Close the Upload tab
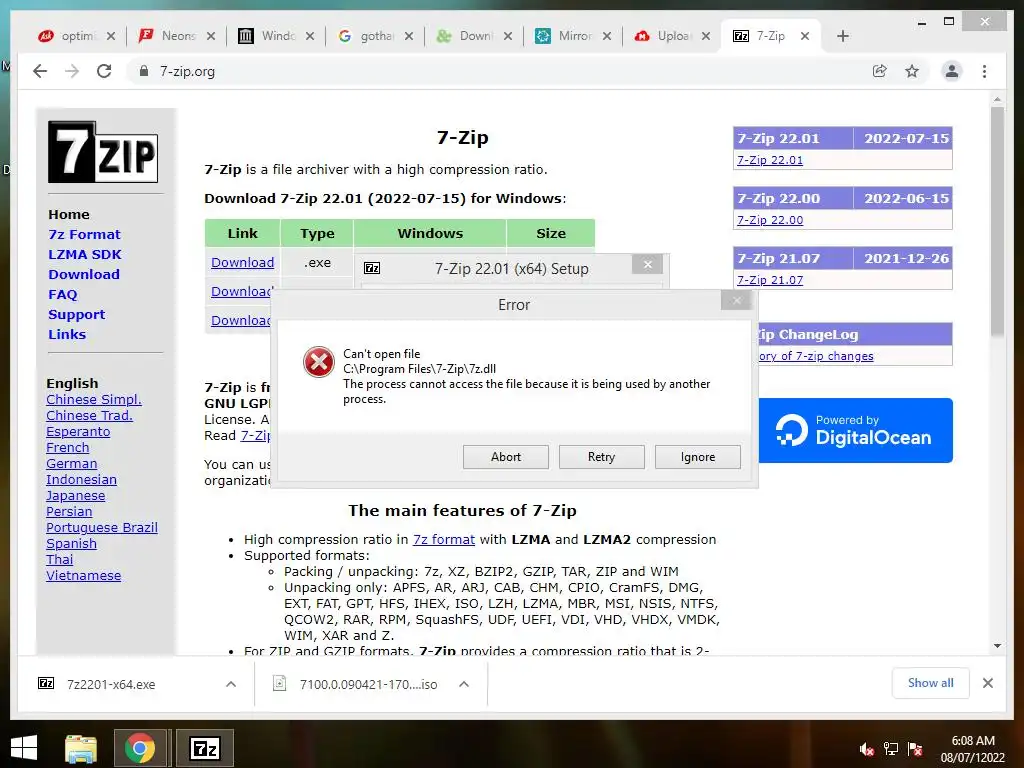The width and height of the screenshot is (1024, 768). pyautogui.click(x=706, y=36)
